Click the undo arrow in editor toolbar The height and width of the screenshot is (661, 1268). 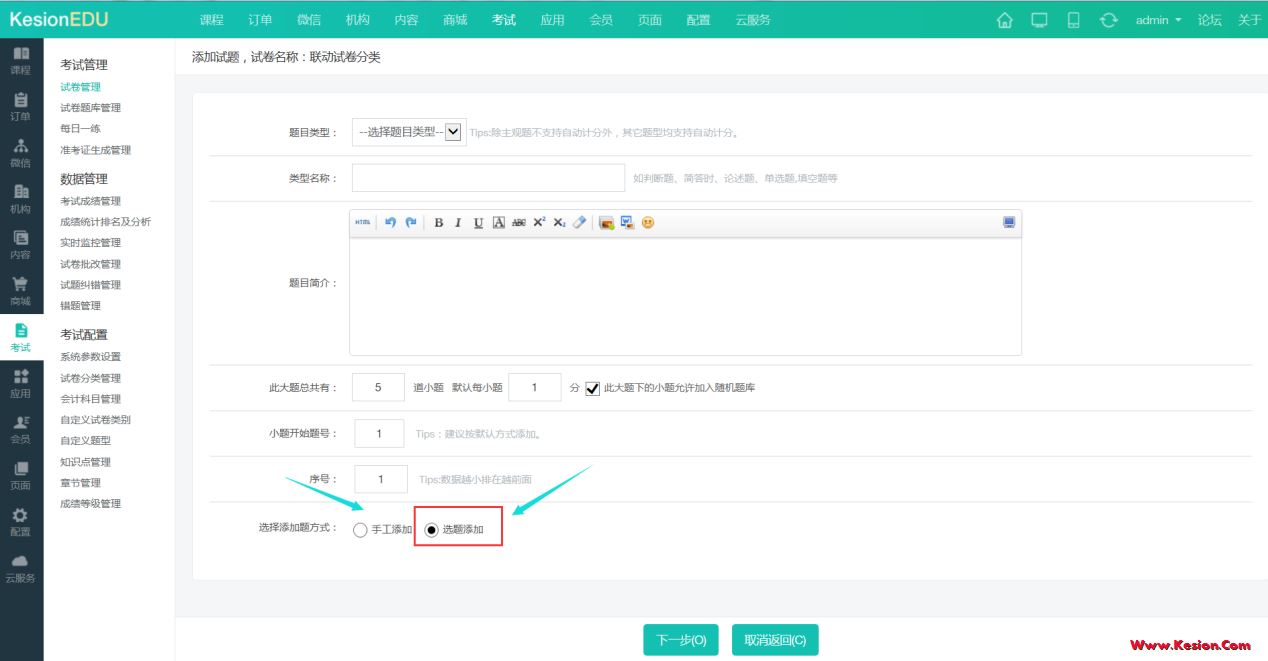point(390,223)
